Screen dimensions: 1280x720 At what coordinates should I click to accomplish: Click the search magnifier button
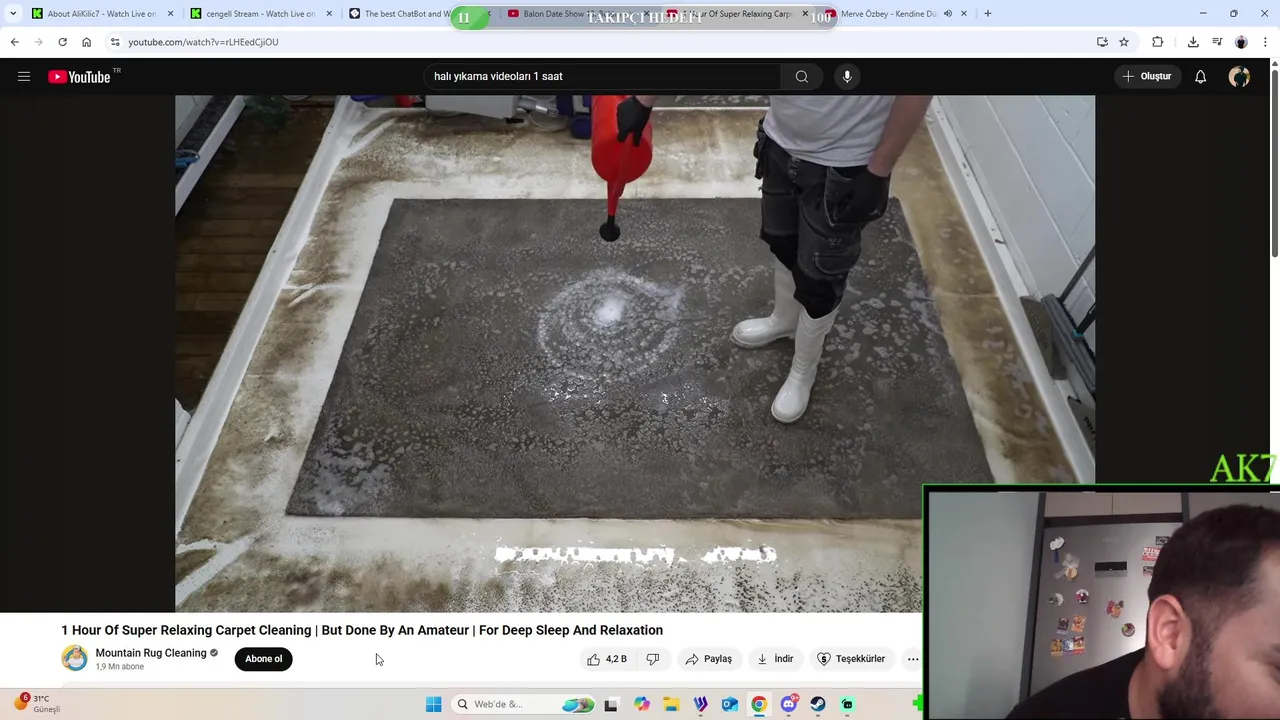[x=801, y=76]
